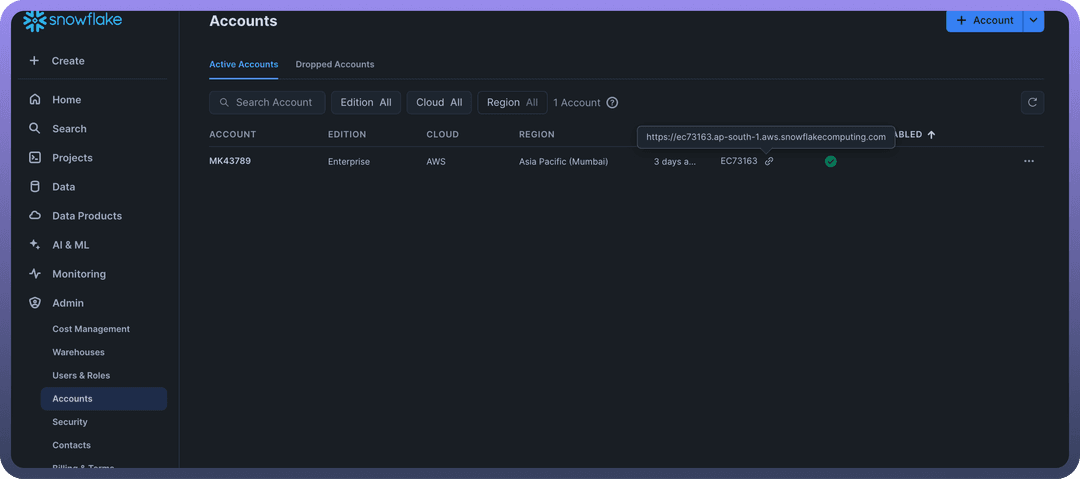Select the Active Accounts tab

[243, 64]
